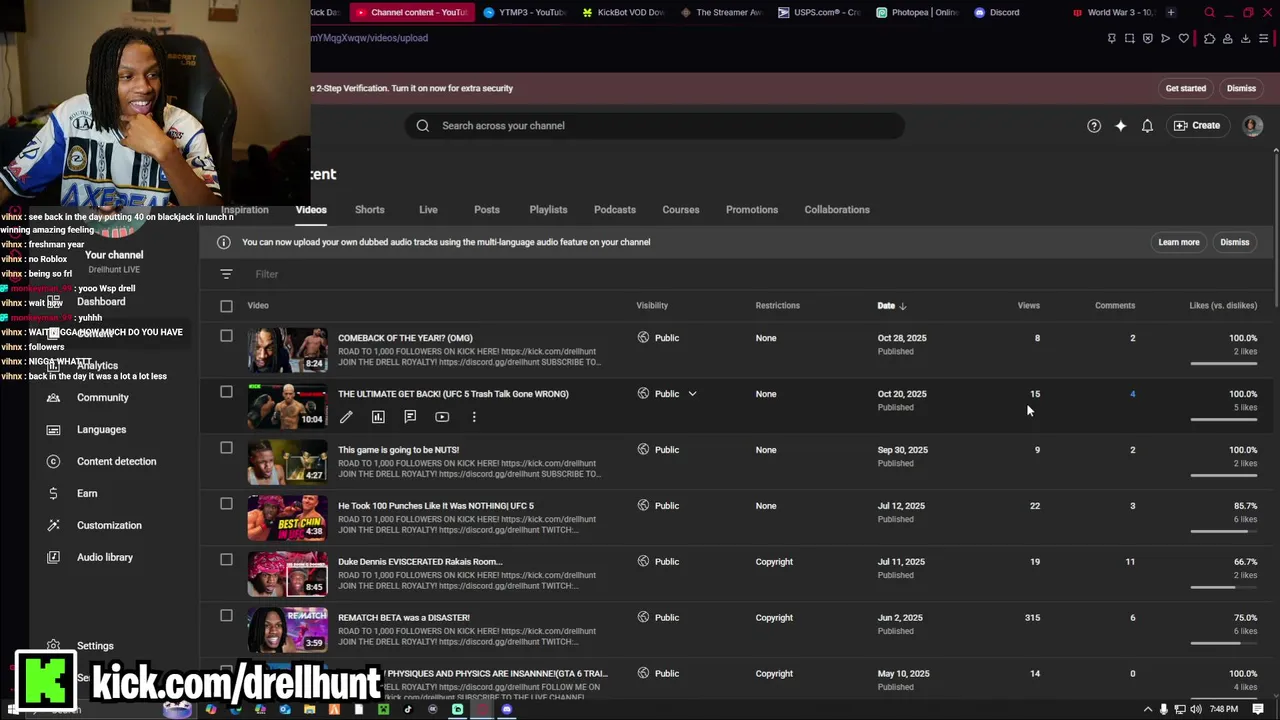This screenshot has height=720, width=1280.
Task: Click Learn more on dubbed audio banner
Action: click(1179, 242)
